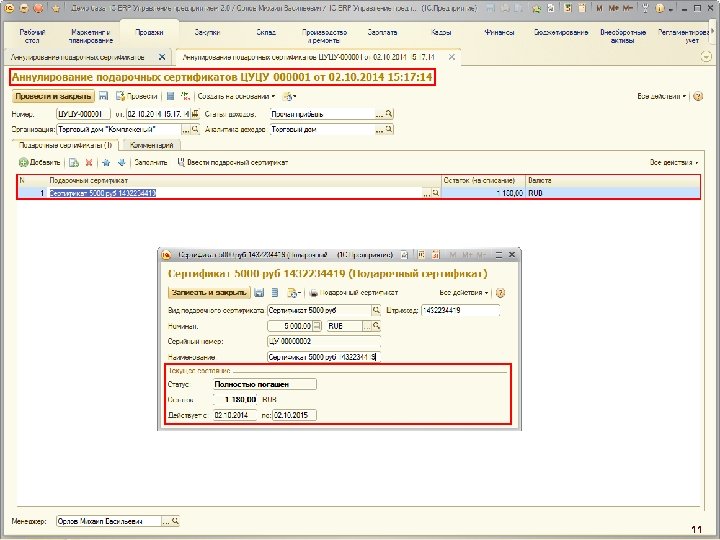Click «Остаток (на списание)» column header
This screenshot has height=540, width=720.
pos(483,180)
